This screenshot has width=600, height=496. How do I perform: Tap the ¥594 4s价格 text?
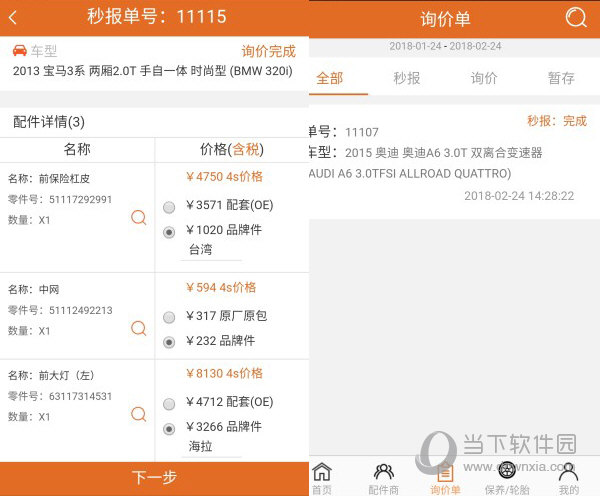[221, 288]
